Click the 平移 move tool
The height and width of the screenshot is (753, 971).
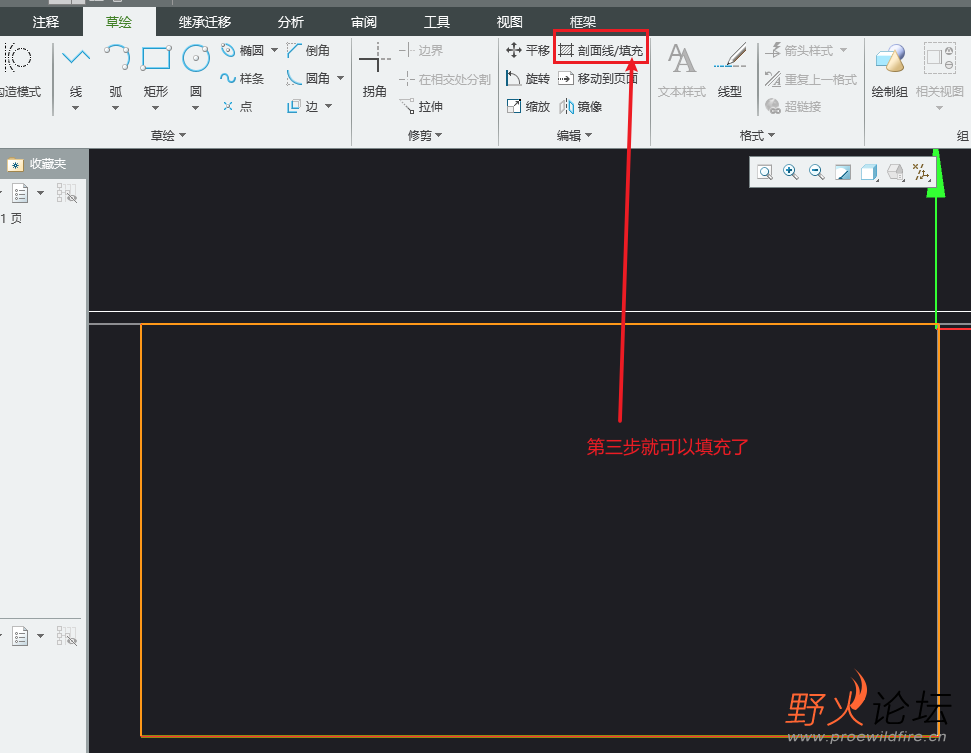[x=528, y=50]
